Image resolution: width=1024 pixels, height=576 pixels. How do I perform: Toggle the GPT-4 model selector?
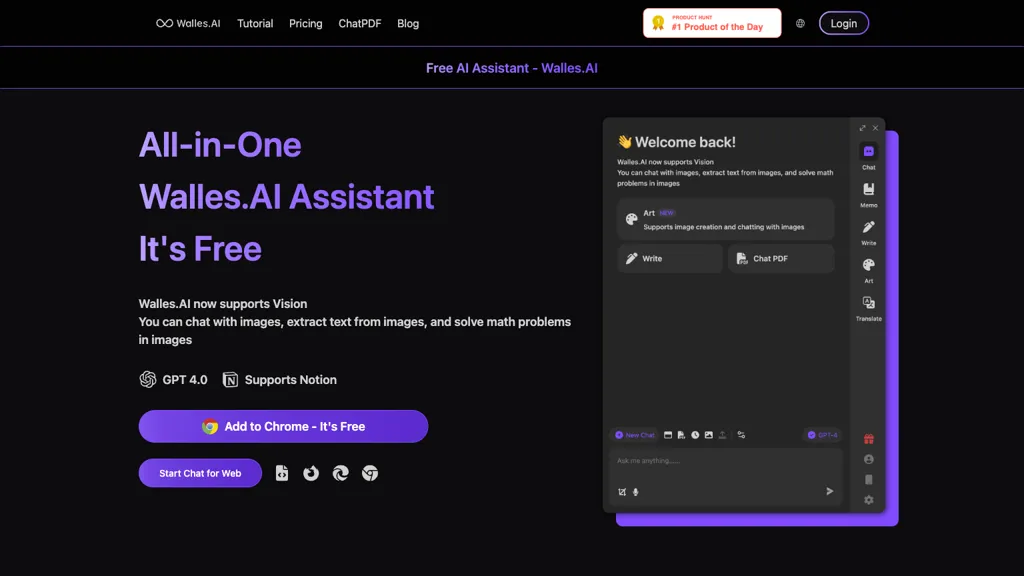(x=823, y=435)
